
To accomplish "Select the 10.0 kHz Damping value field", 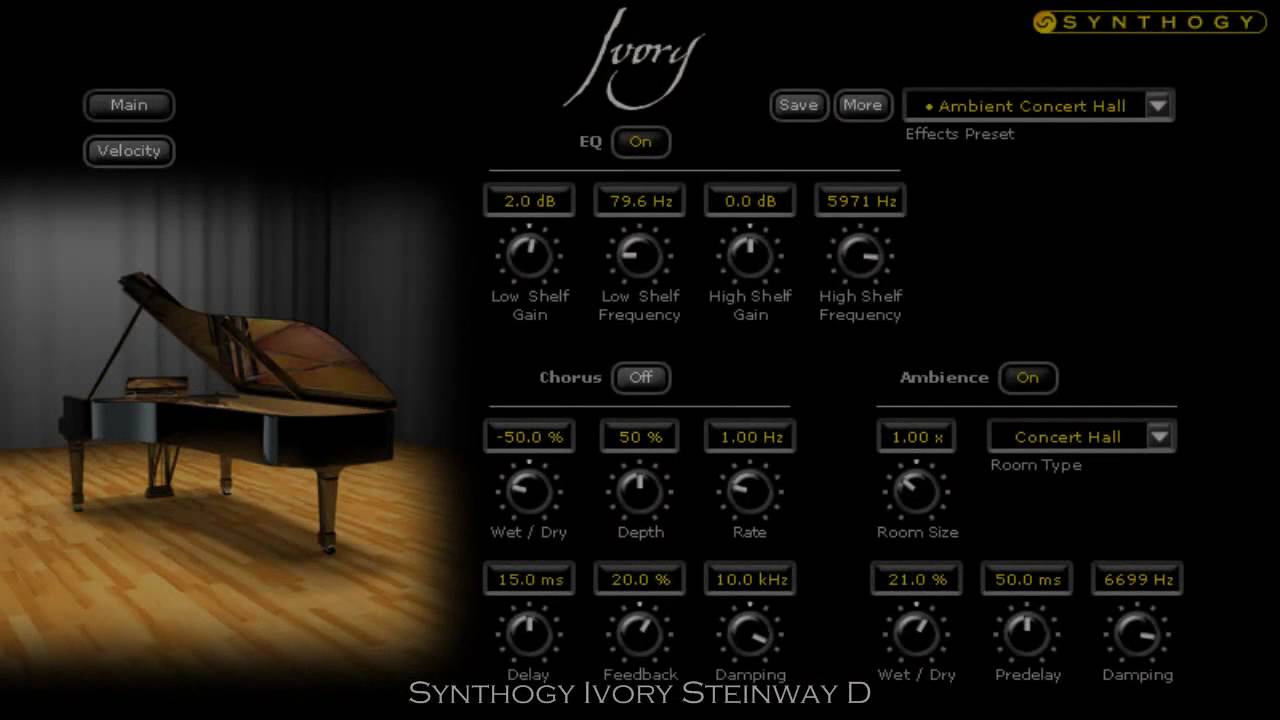I will click(750, 579).
